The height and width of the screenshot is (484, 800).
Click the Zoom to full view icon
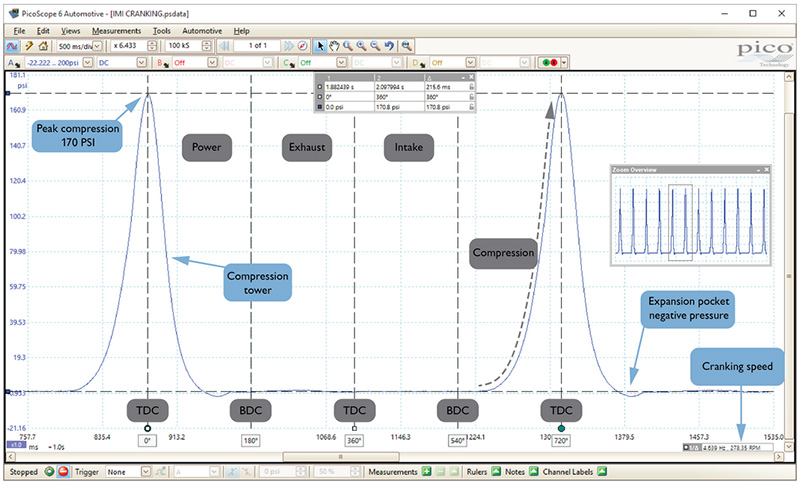[x=407, y=46]
